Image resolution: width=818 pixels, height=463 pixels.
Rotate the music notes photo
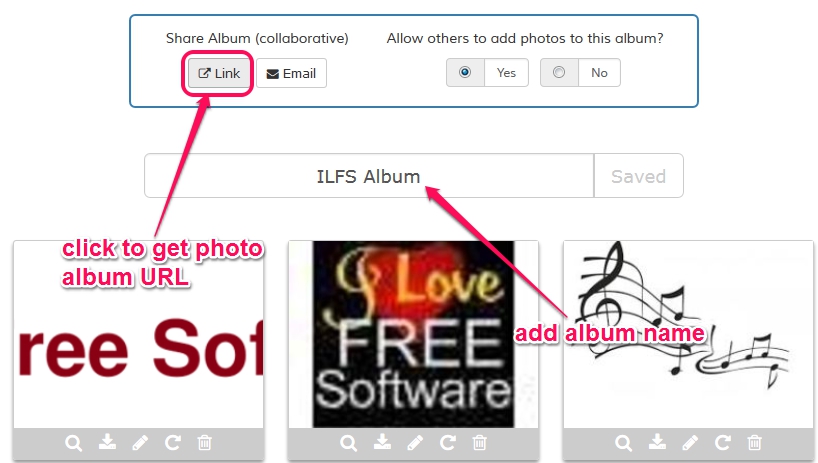[723, 443]
